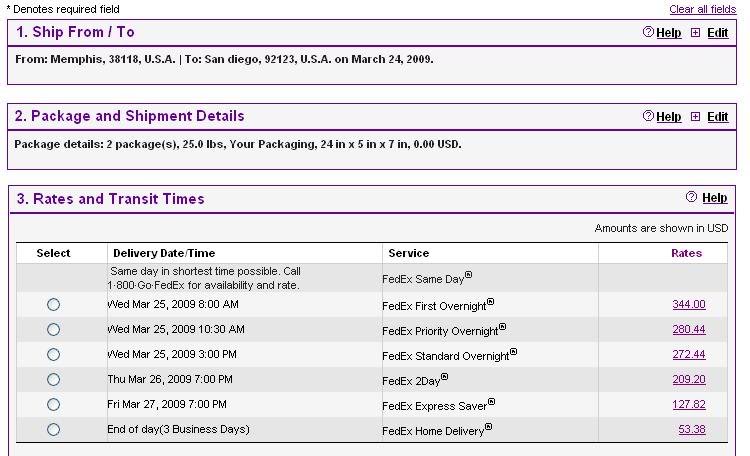Open Edit link for Package Details
This screenshot has width=750, height=456.
click(717, 117)
